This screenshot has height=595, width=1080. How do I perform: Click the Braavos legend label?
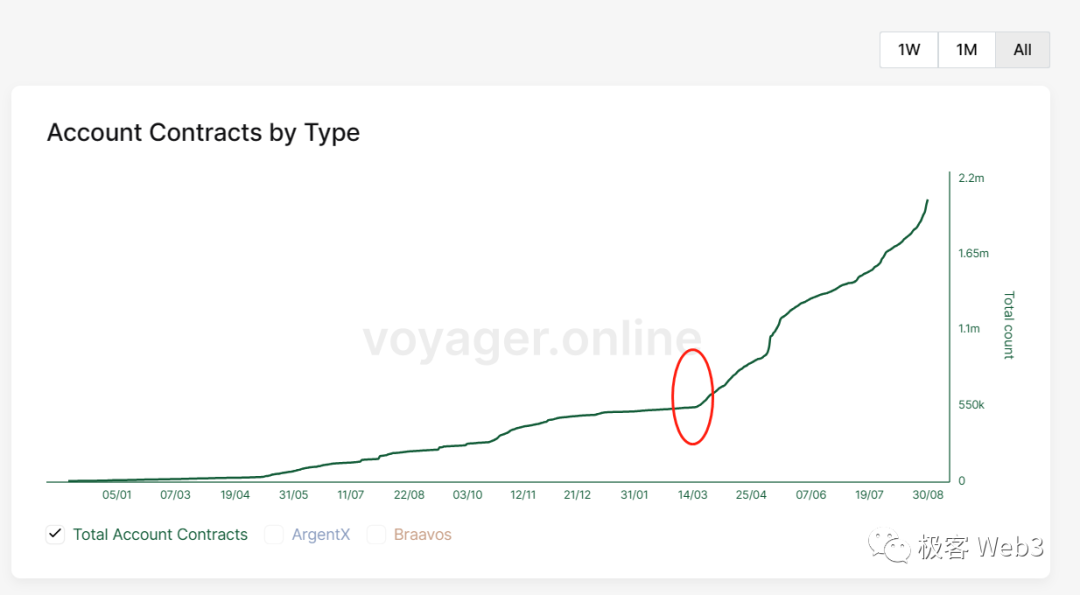coord(423,534)
